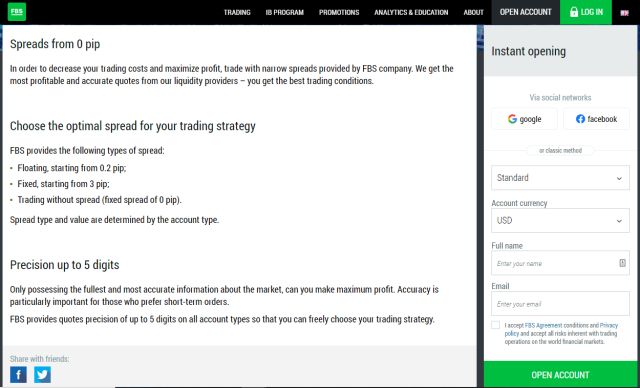Open the Promotions menu

[339, 12]
